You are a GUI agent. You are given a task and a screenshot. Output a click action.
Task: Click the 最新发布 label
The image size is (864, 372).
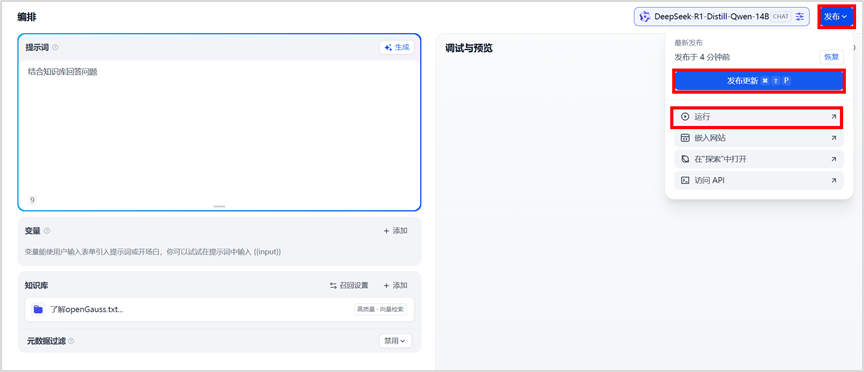[688, 43]
